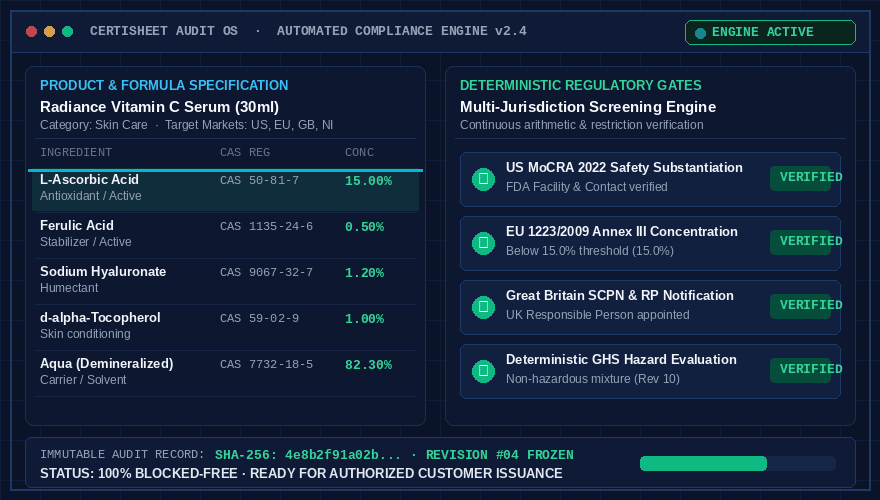Image resolution: width=880 pixels, height=500 pixels.
Task: Select the d-alpha-Tocopherol ingredient row
Action: coord(226,327)
